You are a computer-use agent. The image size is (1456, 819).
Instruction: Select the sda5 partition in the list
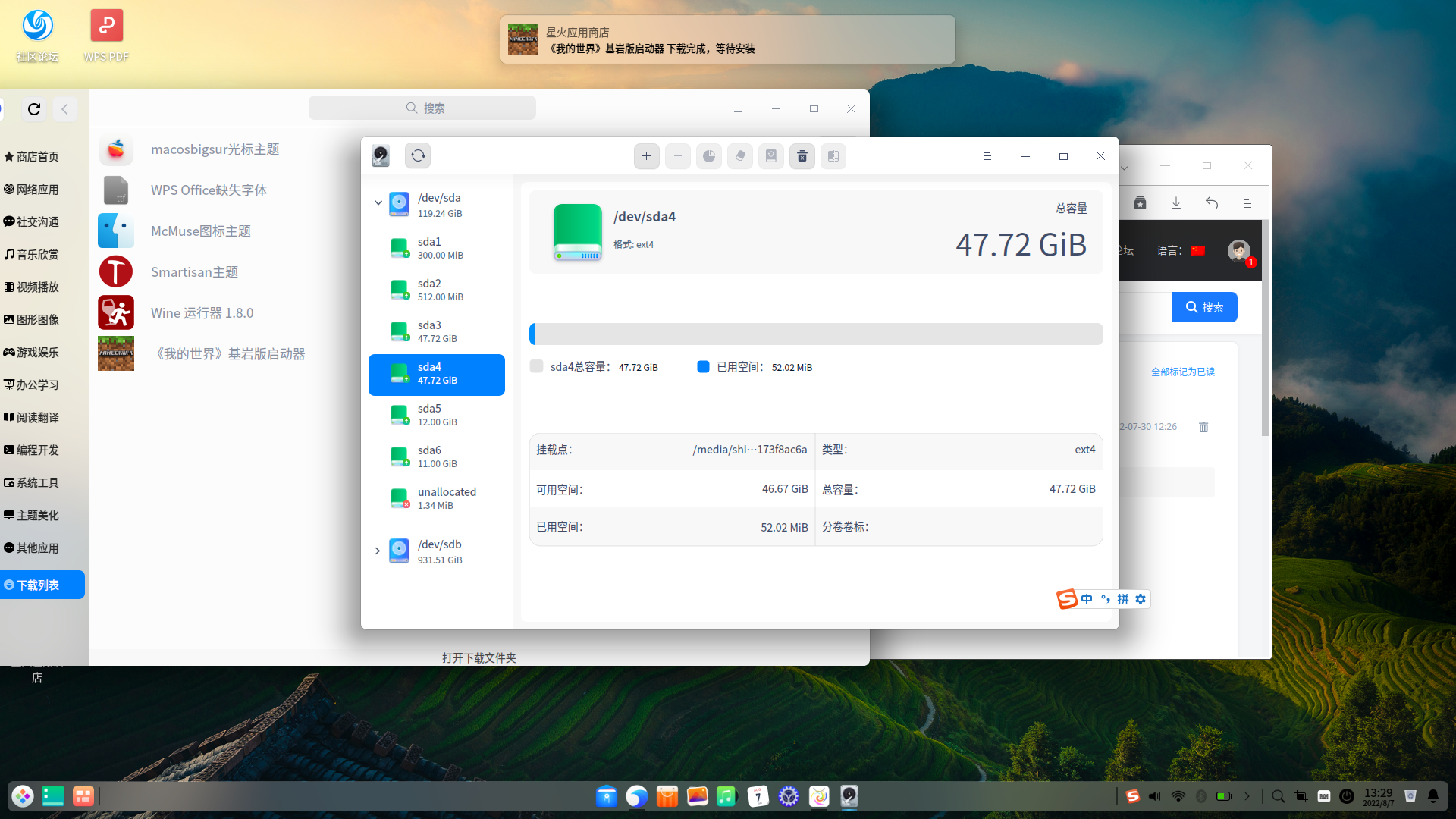(437, 414)
